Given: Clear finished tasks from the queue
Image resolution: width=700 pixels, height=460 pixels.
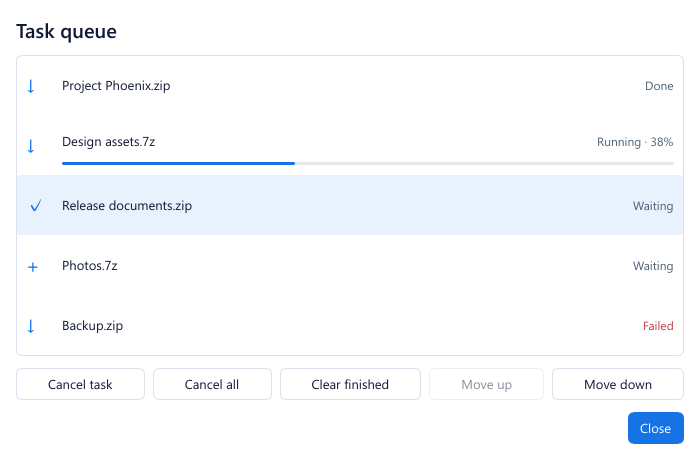Looking at the screenshot, I should (x=350, y=384).
